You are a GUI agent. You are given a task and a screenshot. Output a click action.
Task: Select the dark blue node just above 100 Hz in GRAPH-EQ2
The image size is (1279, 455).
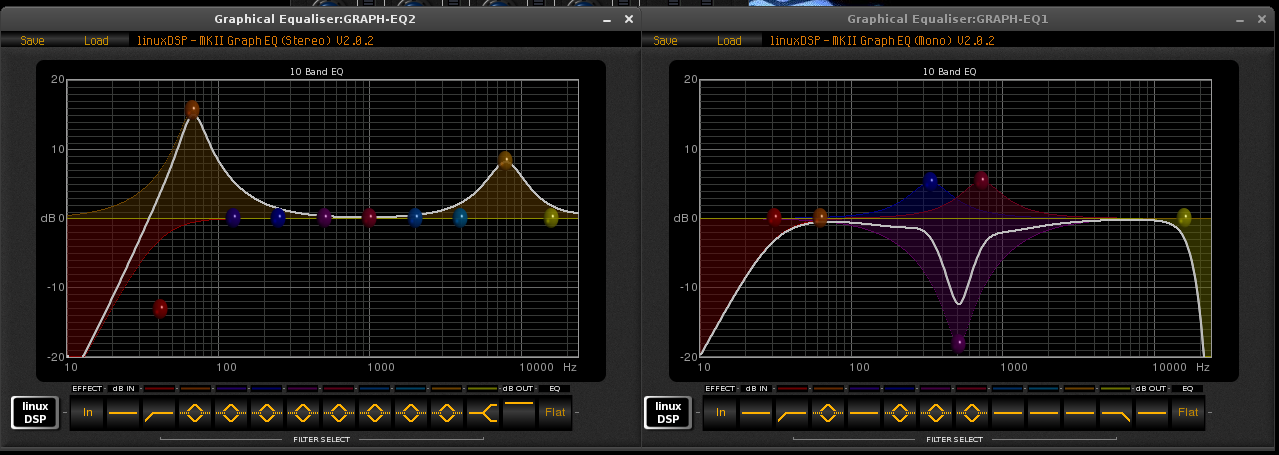tap(233, 217)
